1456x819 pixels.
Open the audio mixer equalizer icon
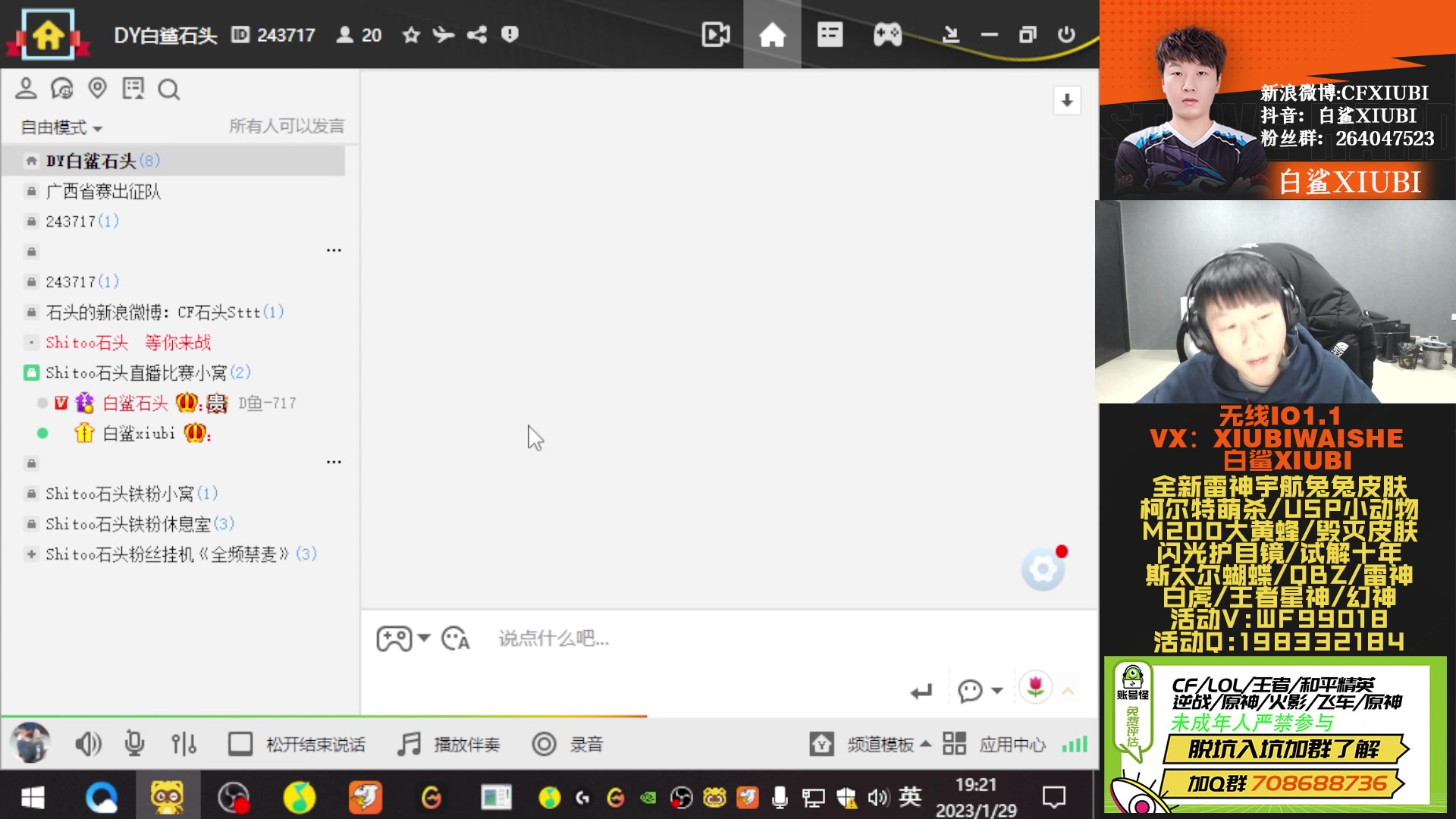pos(184,744)
